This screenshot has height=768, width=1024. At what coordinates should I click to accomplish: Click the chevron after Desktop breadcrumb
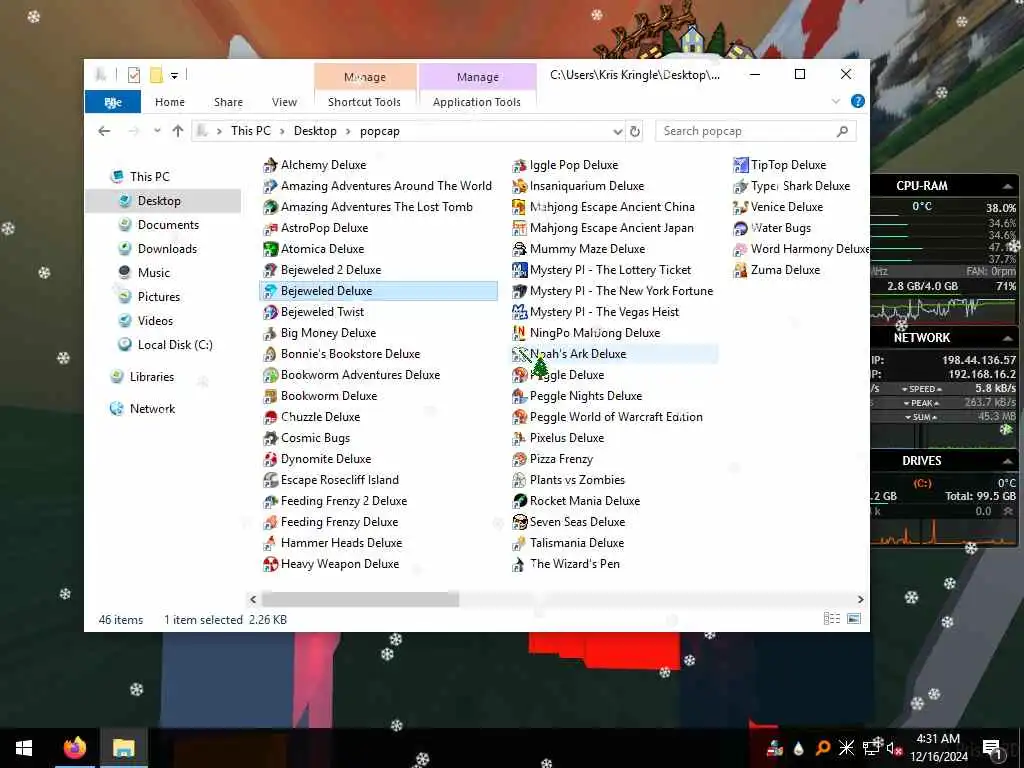click(x=348, y=131)
